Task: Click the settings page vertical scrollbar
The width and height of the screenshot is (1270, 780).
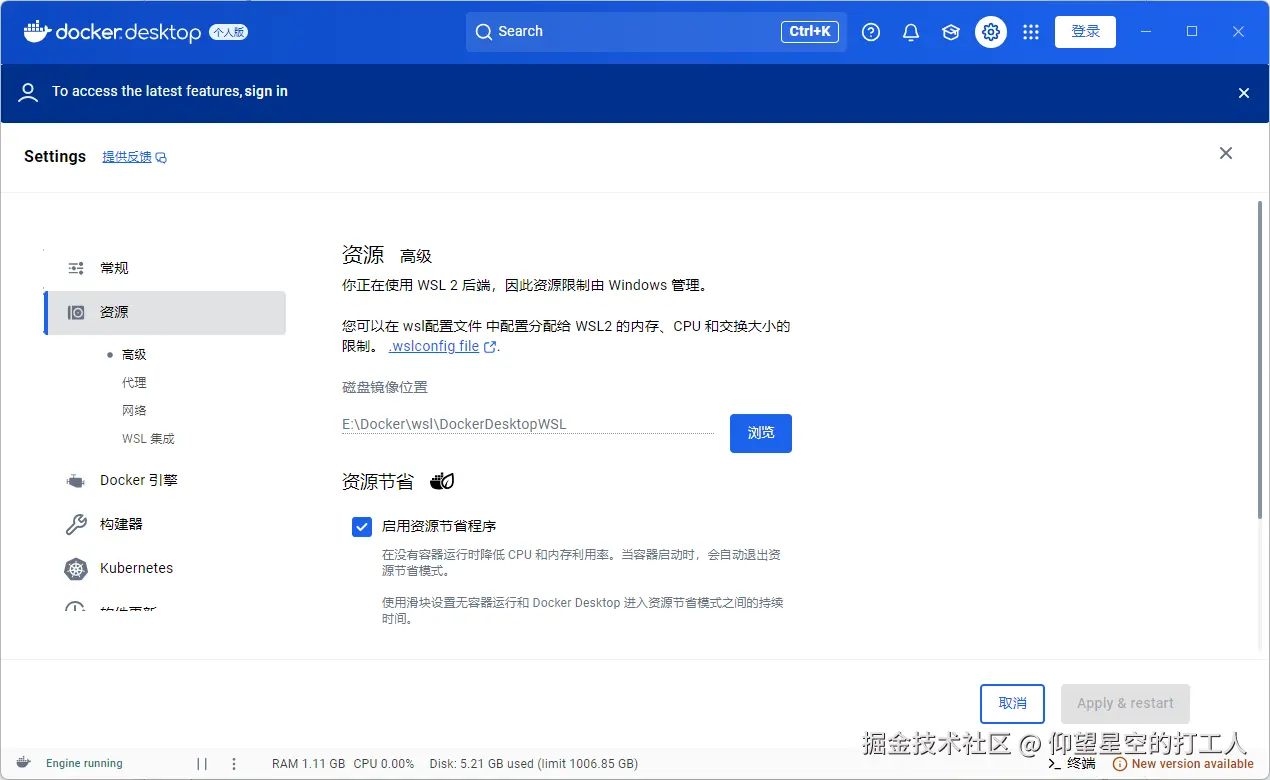Action: pyautogui.click(x=1260, y=360)
